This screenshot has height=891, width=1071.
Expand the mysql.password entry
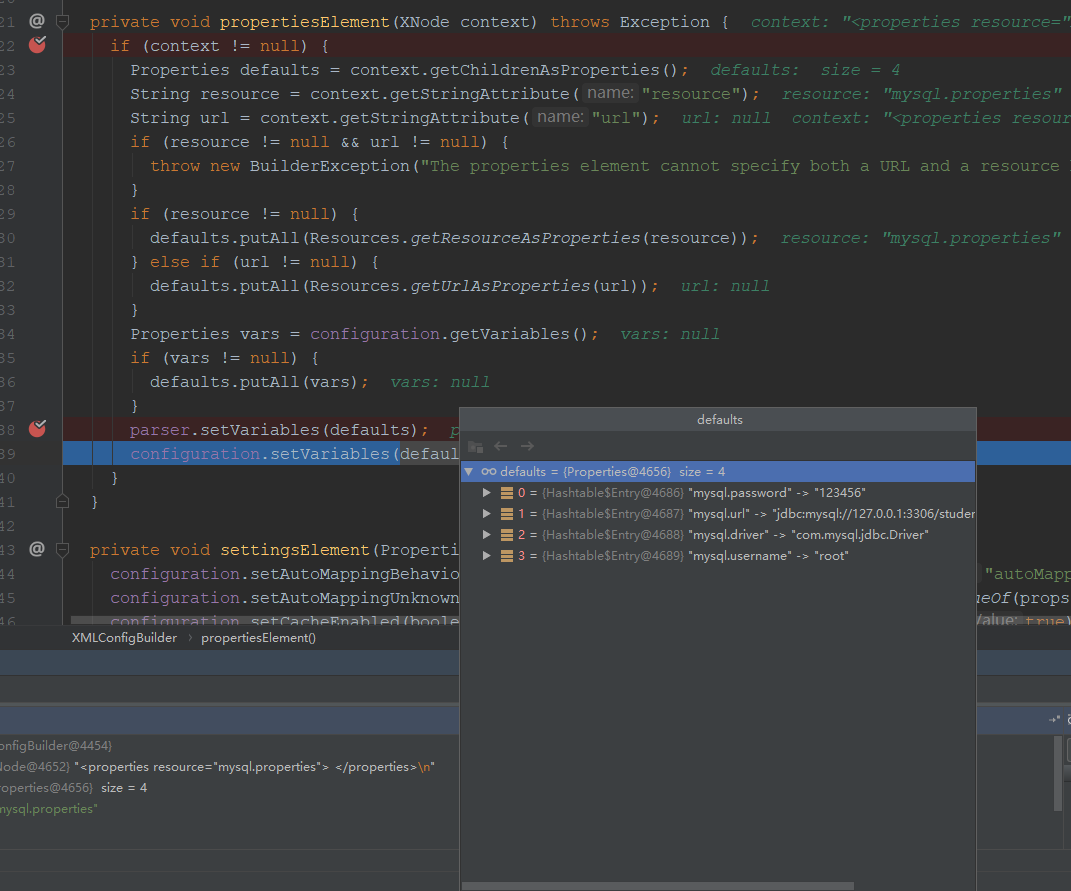(486, 493)
